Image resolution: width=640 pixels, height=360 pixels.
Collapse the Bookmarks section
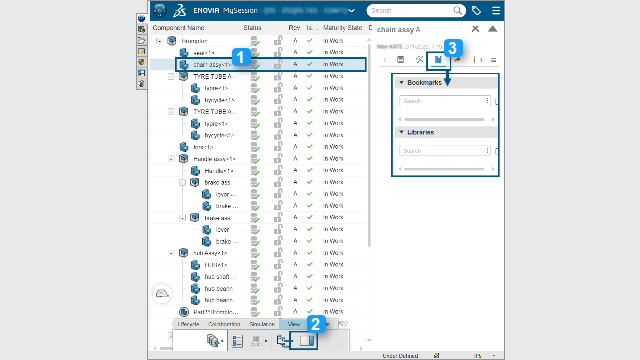tap(401, 82)
